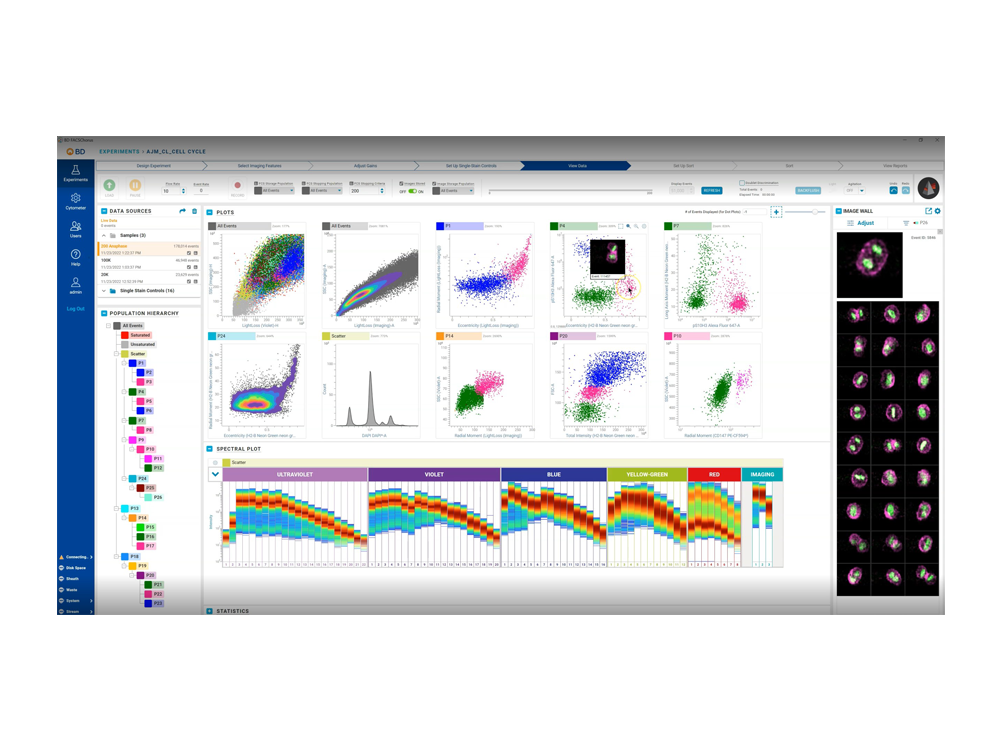Go to Set Up Sort step

683,166
